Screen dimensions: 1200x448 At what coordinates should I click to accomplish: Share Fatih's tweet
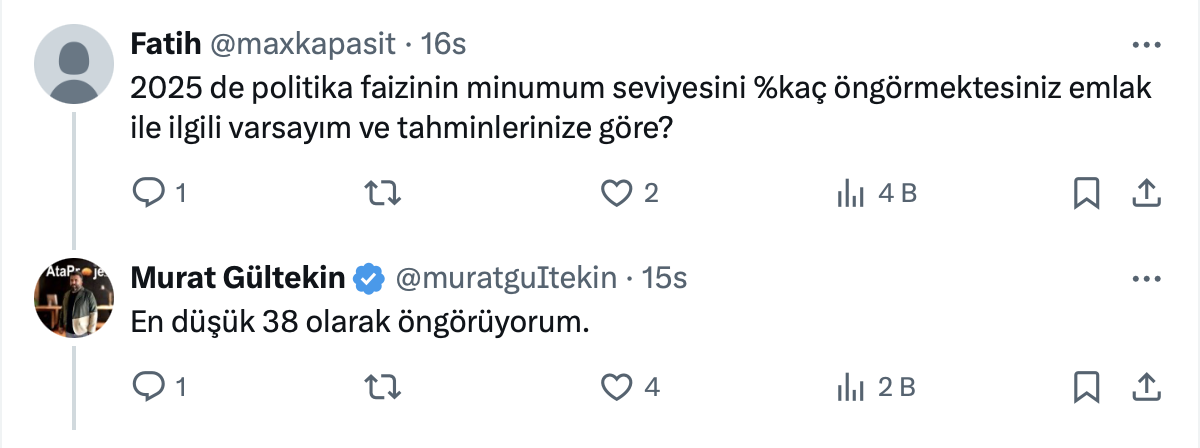coord(1147,193)
